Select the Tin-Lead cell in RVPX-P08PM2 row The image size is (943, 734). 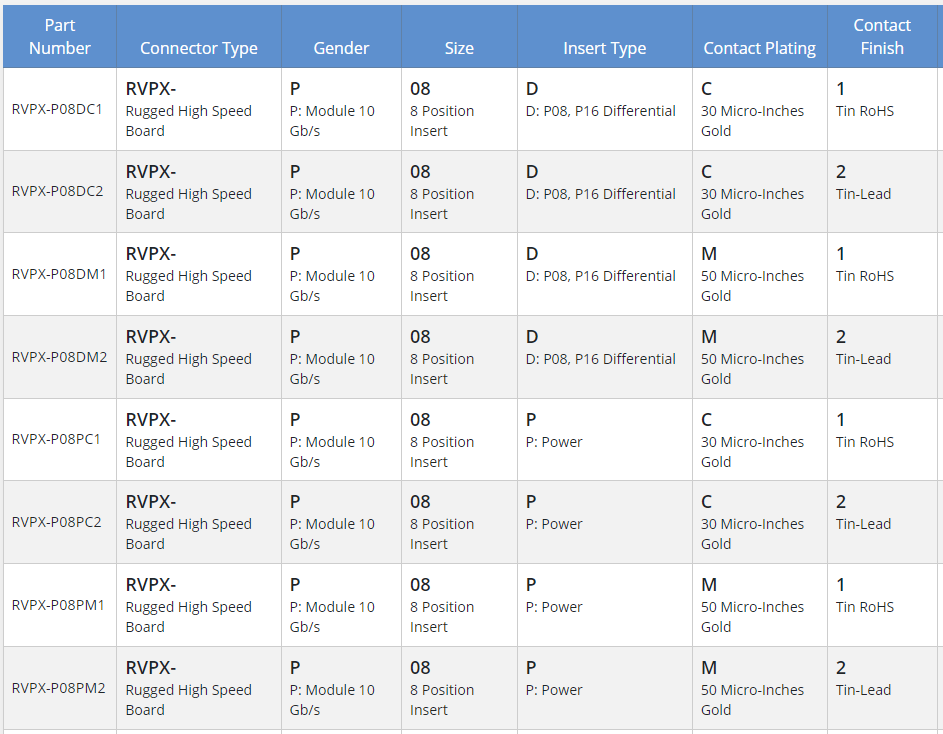click(863, 690)
